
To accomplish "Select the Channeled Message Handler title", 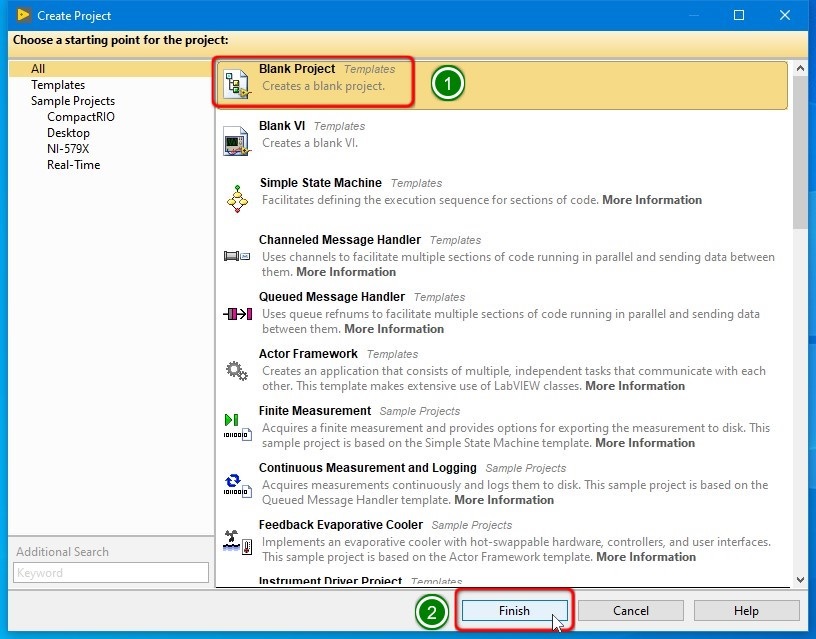I will [340, 240].
